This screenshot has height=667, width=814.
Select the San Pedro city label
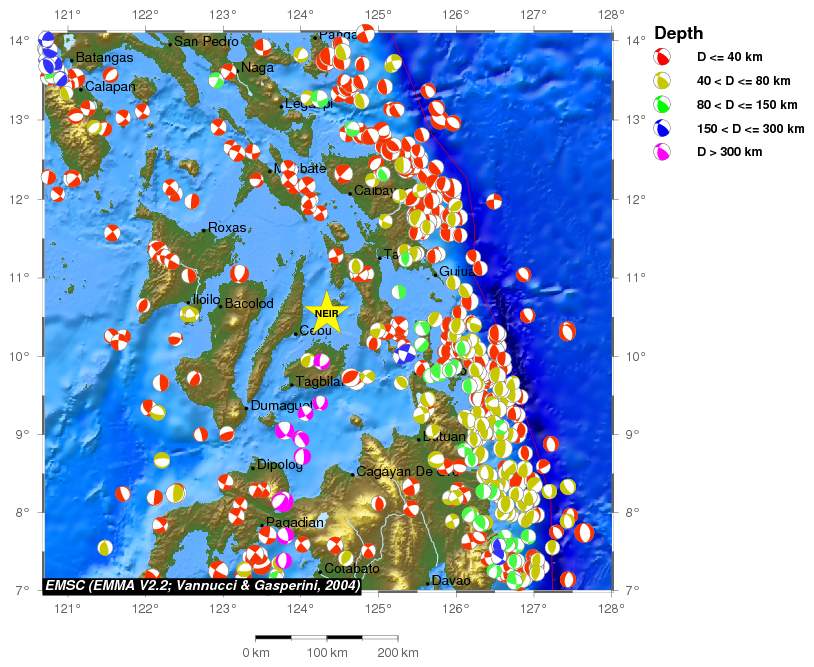pos(206,42)
